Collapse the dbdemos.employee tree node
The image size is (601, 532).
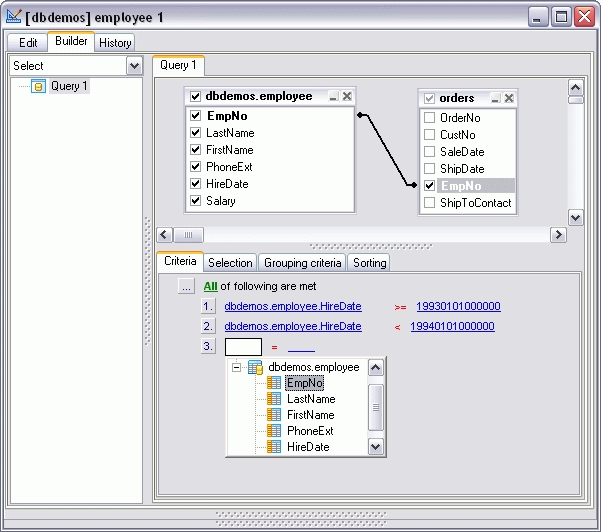[x=238, y=367]
